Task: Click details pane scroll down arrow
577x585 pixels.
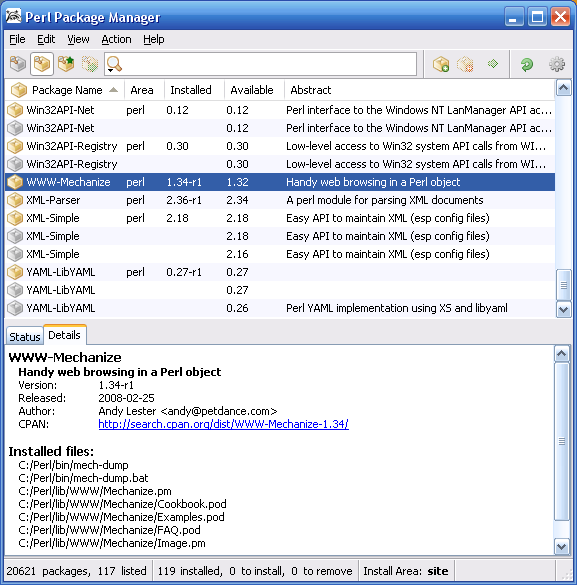Action: (562, 547)
